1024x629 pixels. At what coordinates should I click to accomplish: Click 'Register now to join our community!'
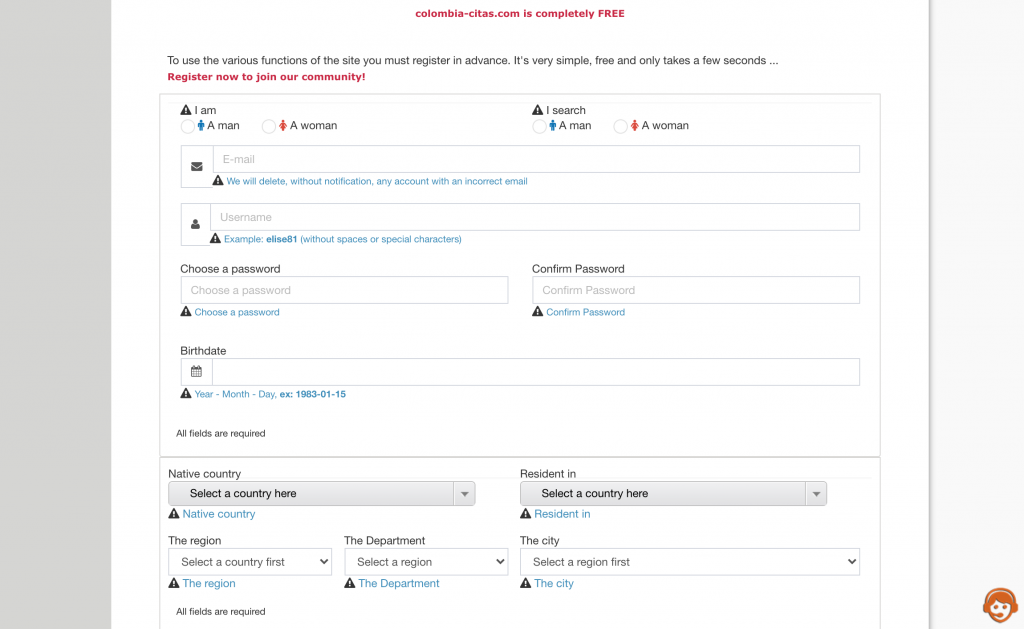coord(266,76)
